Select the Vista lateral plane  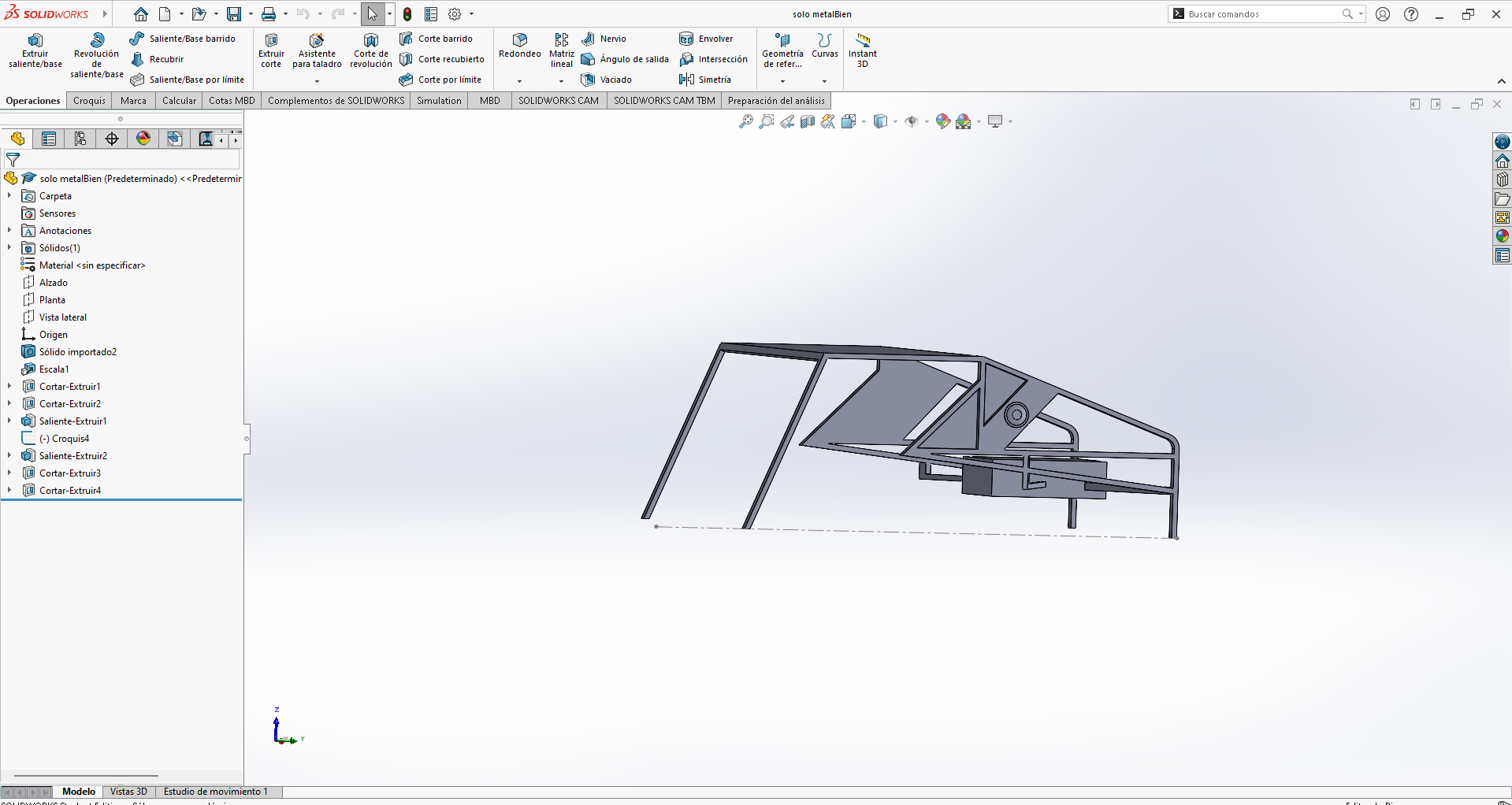pos(54,317)
